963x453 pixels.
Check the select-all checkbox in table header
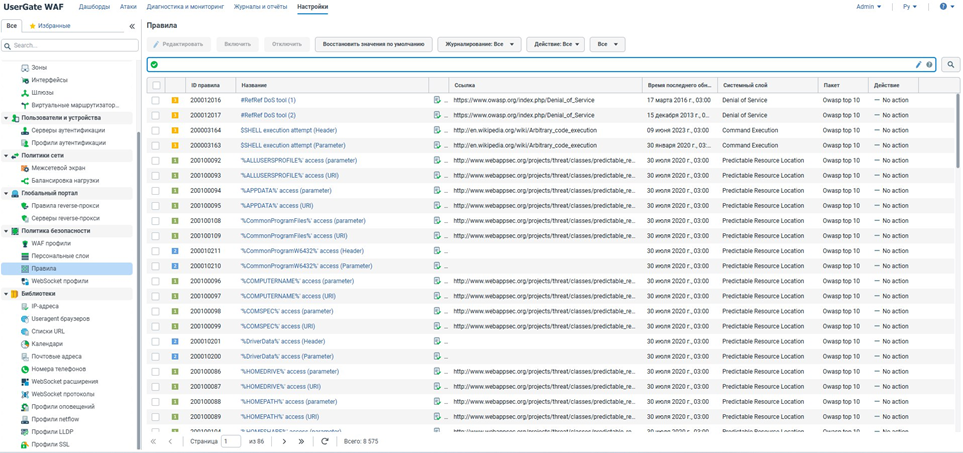156,86
